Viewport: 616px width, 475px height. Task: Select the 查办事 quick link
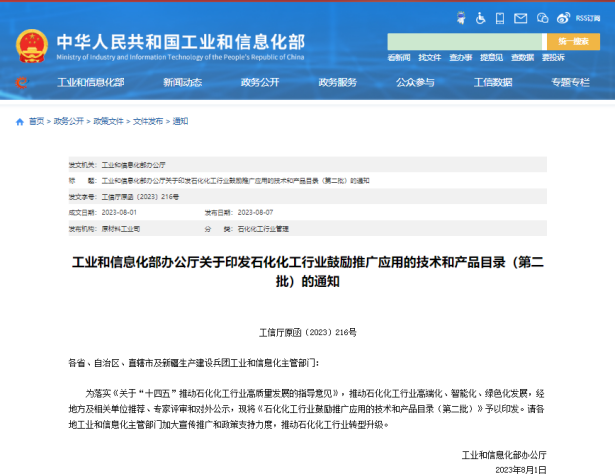click(460, 58)
